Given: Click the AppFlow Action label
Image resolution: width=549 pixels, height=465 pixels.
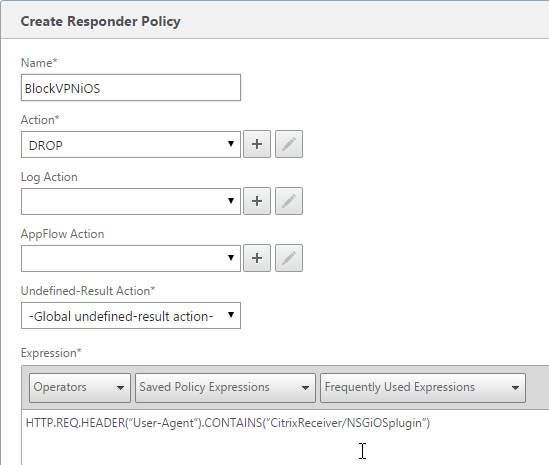Looking at the screenshot, I should coord(62,234).
